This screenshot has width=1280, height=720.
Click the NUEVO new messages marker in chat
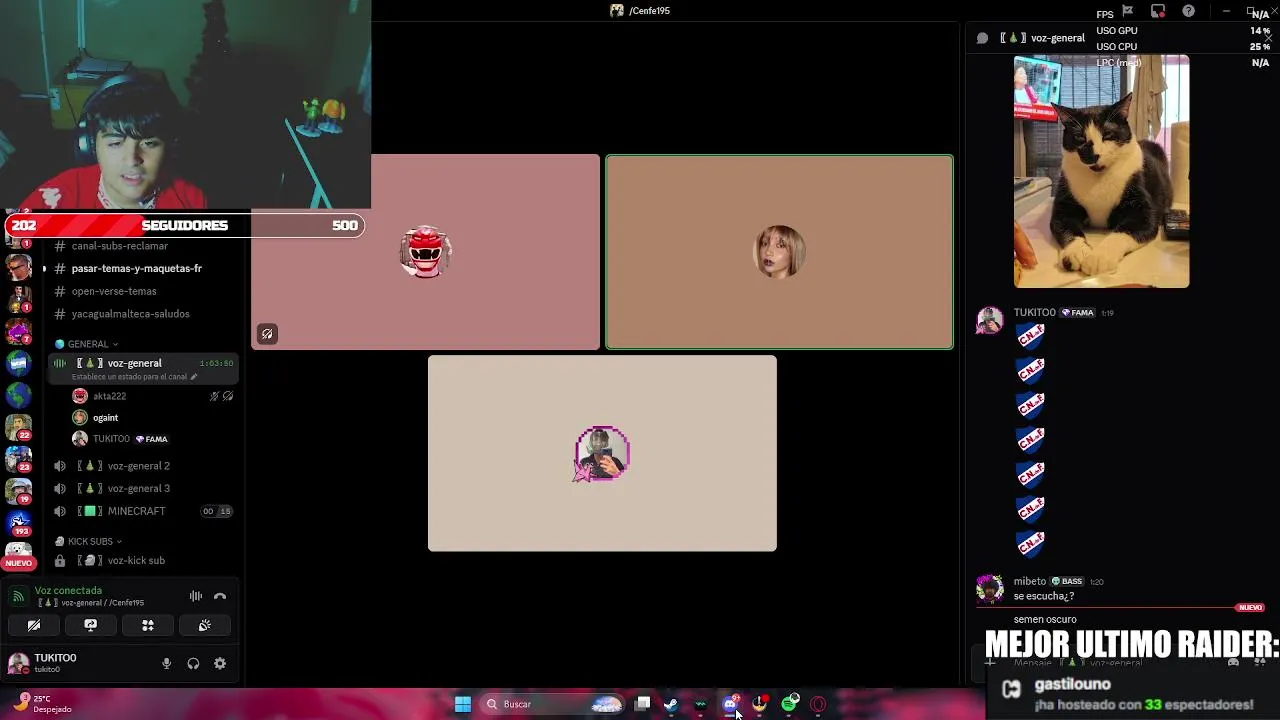point(1250,607)
